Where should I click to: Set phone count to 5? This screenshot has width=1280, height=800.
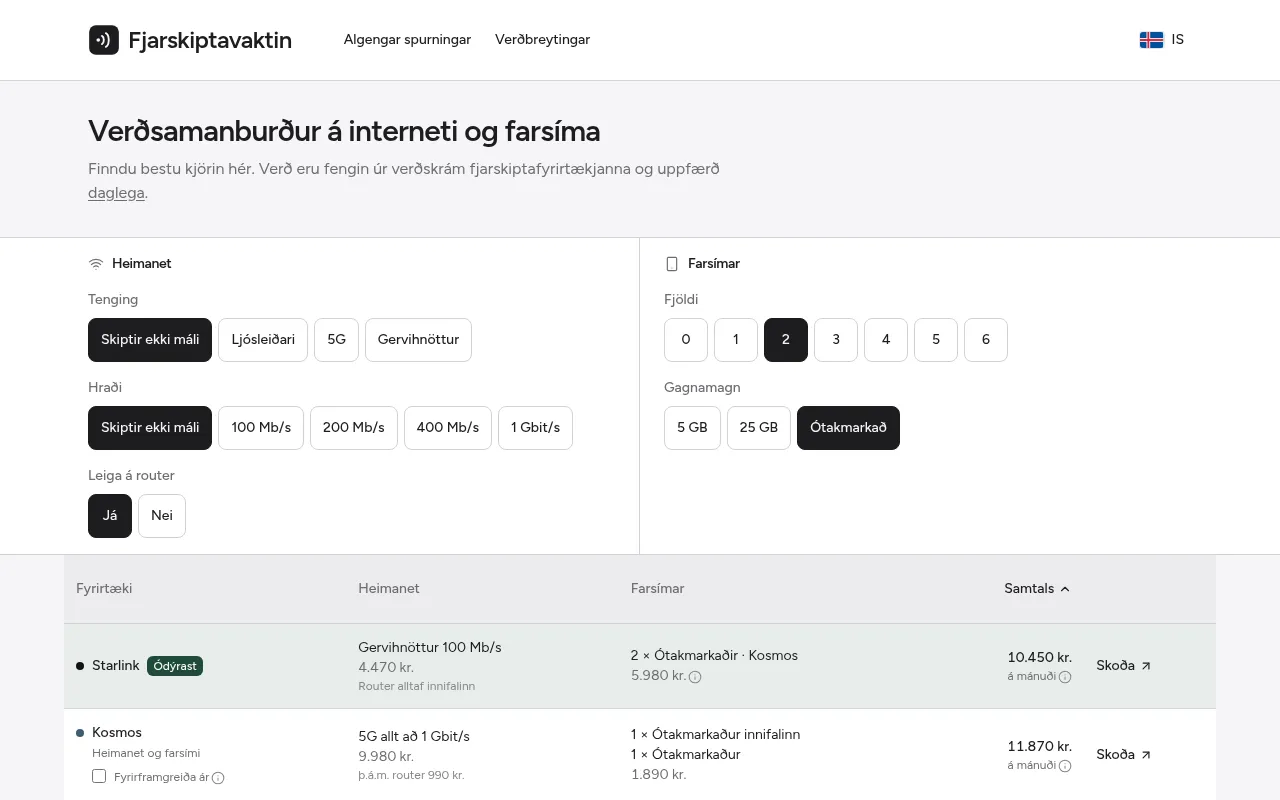click(936, 340)
